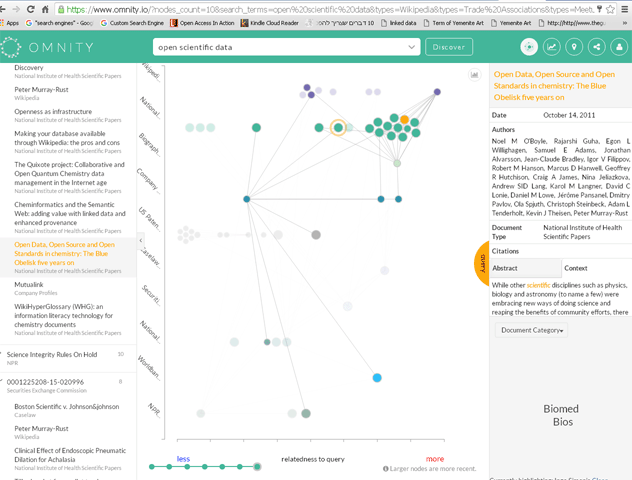Image resolution: width=632 pixels, height=480 pixels.
Task: Click the share icon in header
Action: point(597,47)
